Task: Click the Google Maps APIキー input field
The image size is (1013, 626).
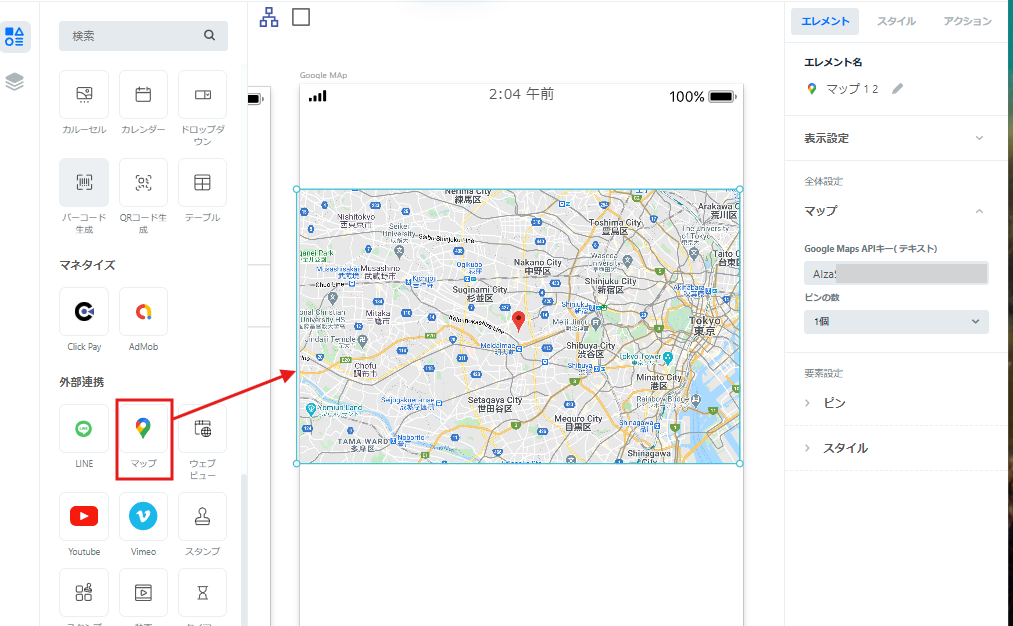Action: [896, 274]
